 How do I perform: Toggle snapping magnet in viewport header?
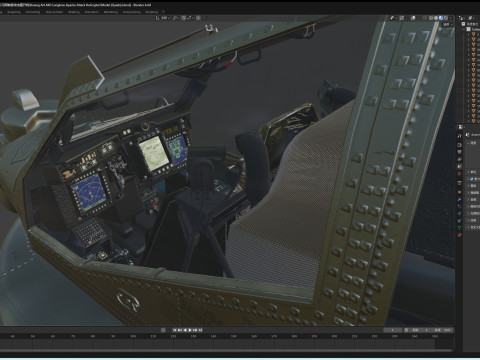[x=175, y=18]
